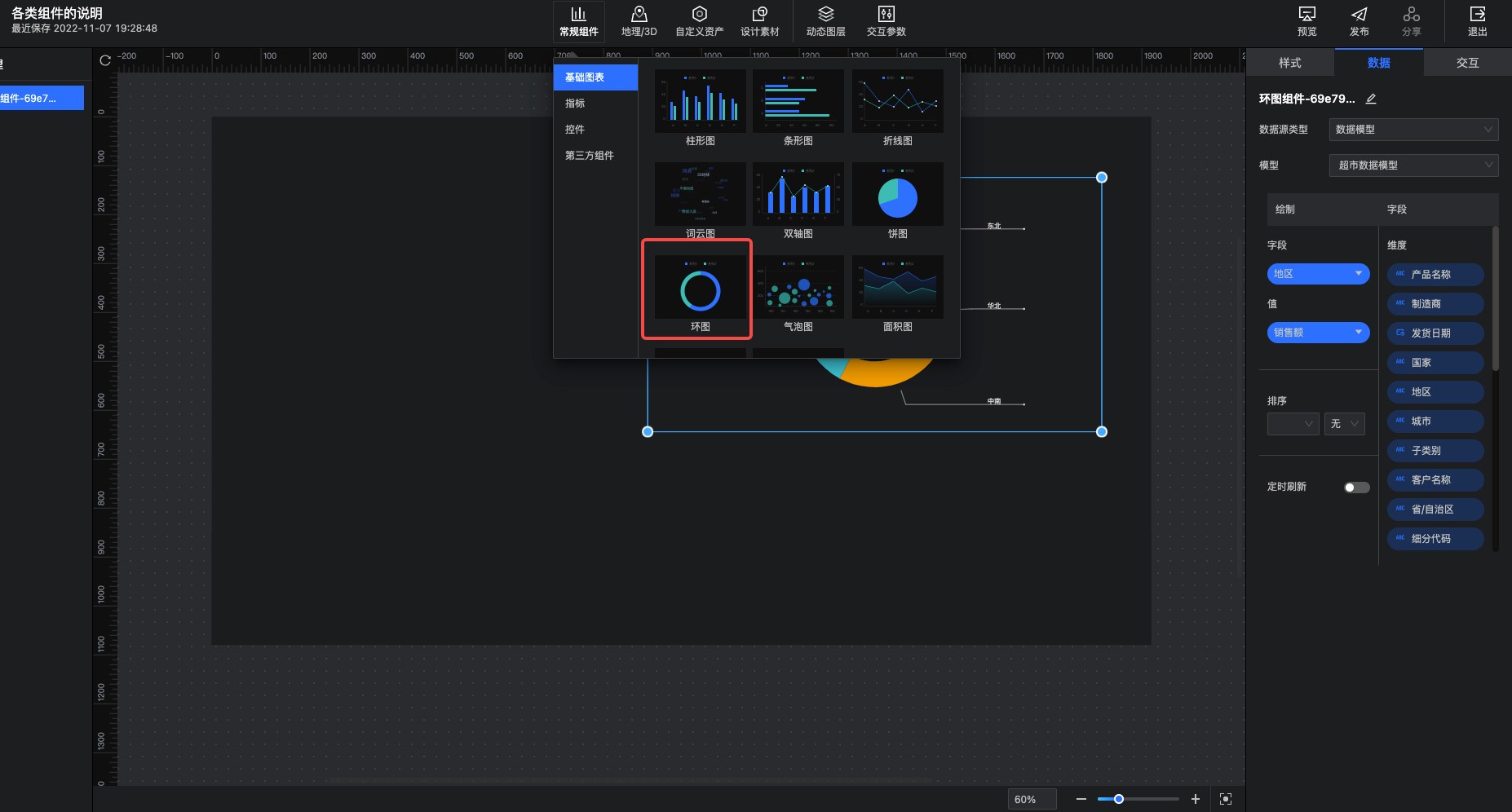Choose the 柱形图 chart thumbnail
This screenshot has width=1512, height=812.
pyautogui.click(x=700, y=101)
